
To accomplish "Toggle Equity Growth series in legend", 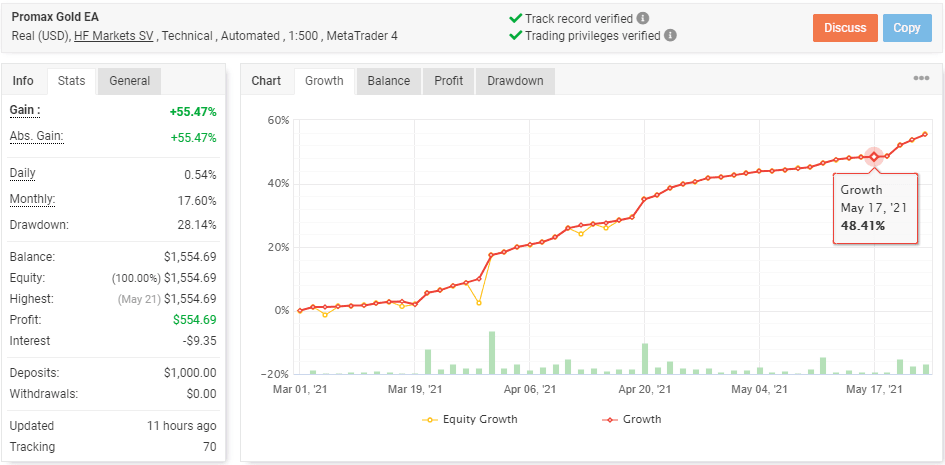I will pos(471,419).
